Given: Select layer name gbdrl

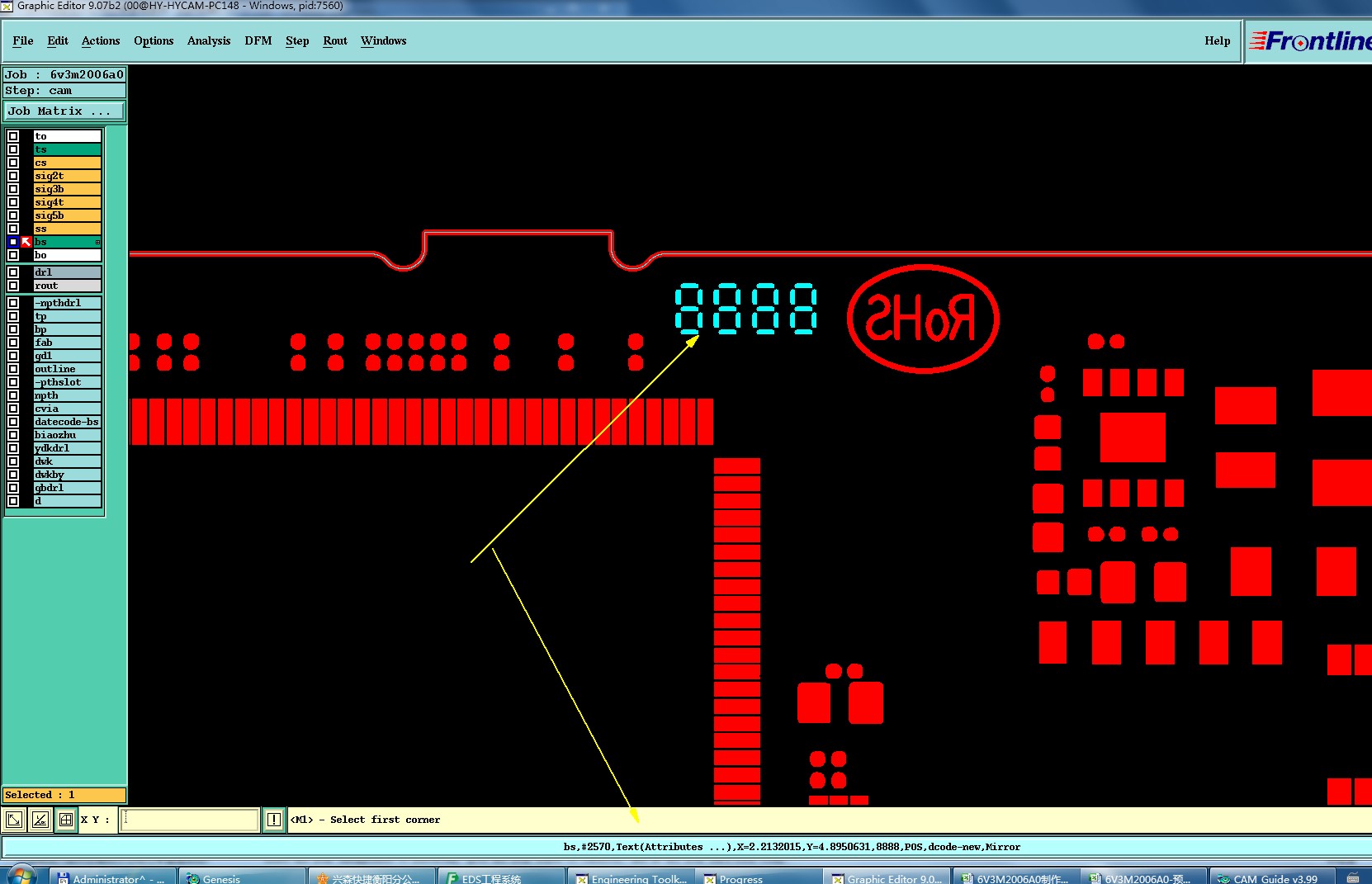Looking at the screenshot, I should 67,488.
